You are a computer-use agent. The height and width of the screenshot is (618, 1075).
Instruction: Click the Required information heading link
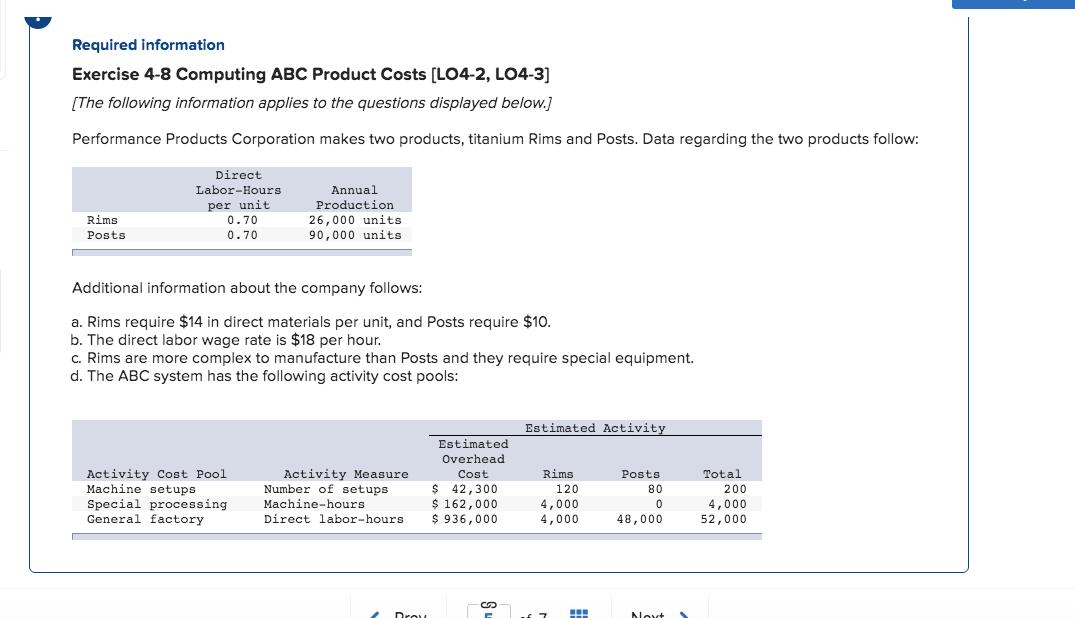(x=148, y=45)
